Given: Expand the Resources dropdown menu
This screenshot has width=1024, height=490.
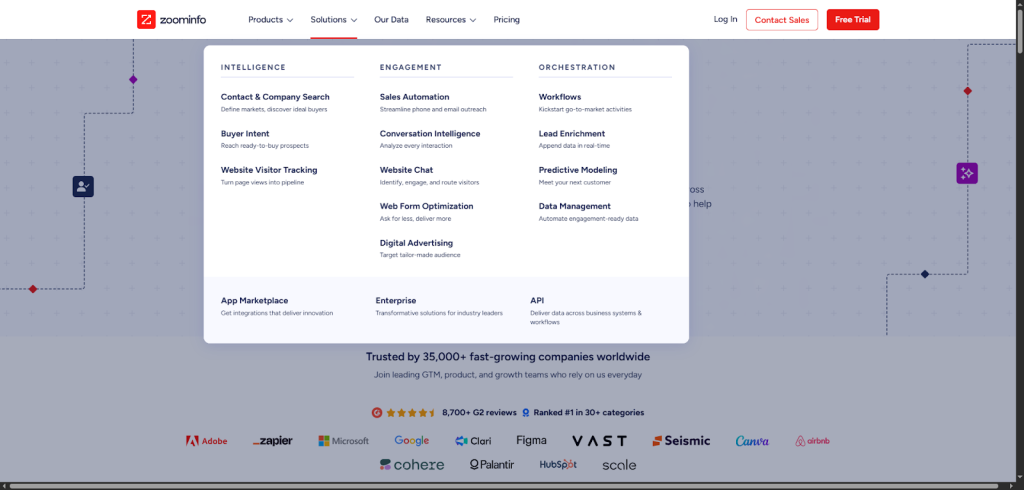Looking at the screenshot, I should pos(450,19).
